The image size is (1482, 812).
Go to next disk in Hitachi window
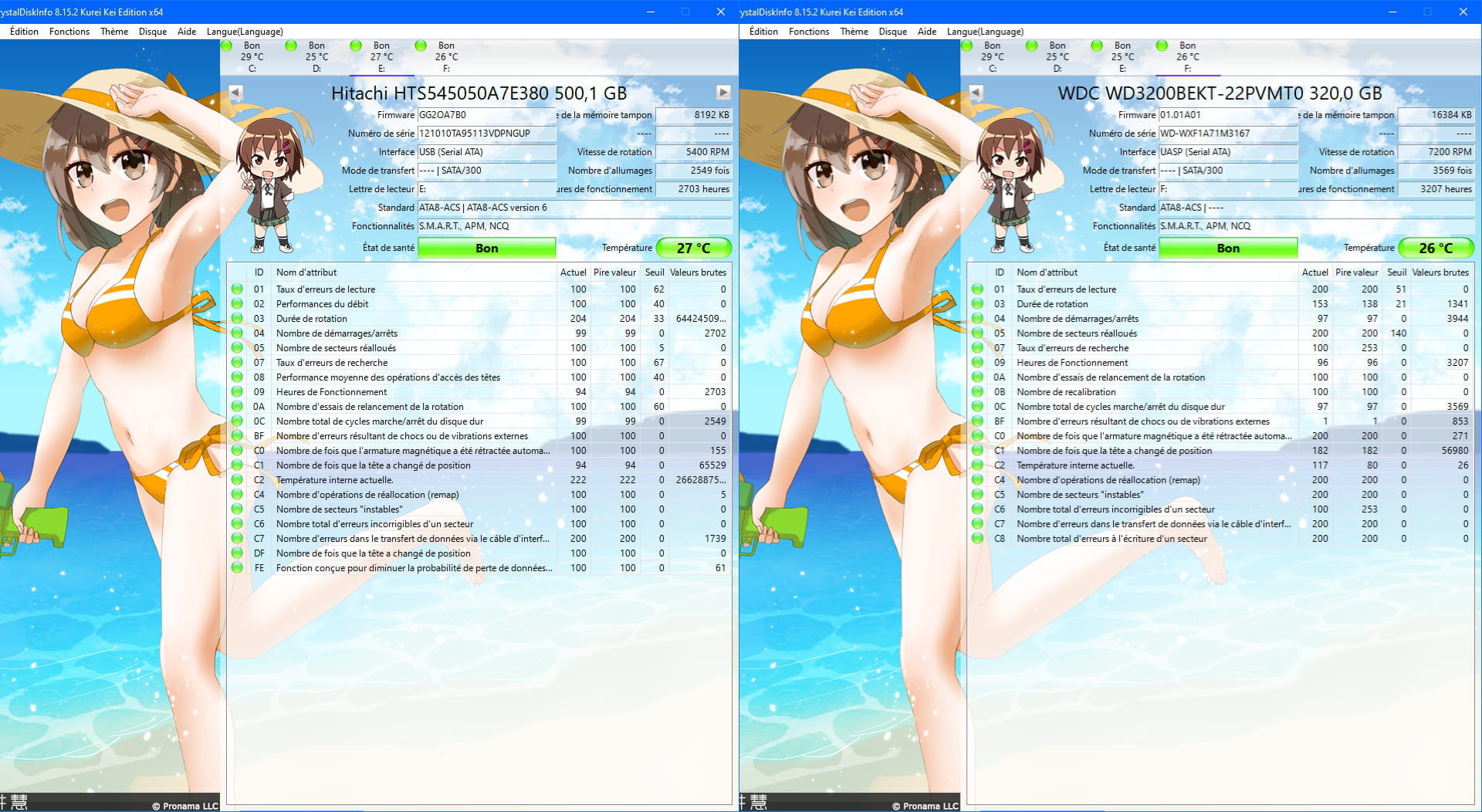click(x=723, y=93)
